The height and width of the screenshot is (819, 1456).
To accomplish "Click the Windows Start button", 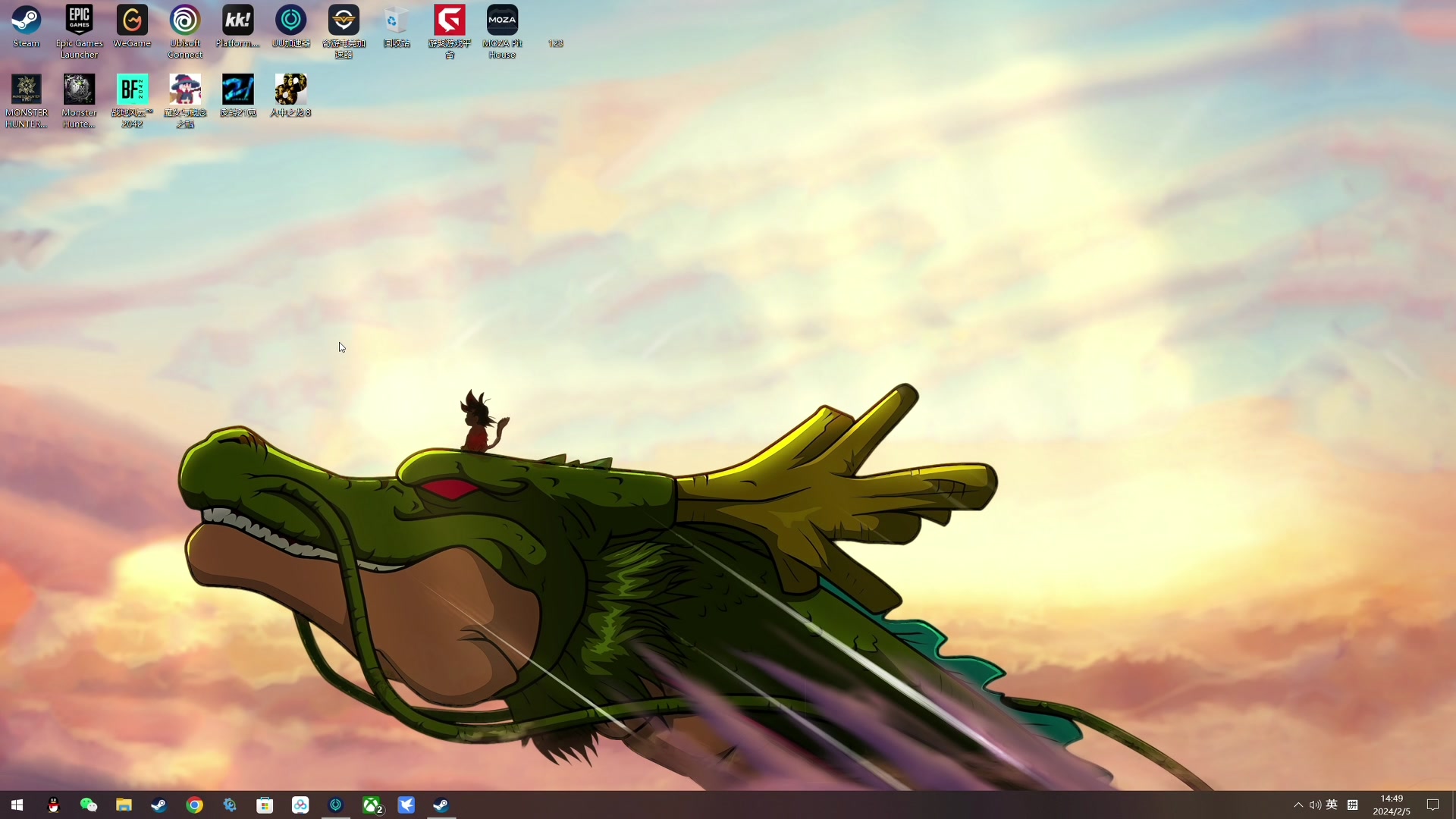I will [x=17, y=805].
